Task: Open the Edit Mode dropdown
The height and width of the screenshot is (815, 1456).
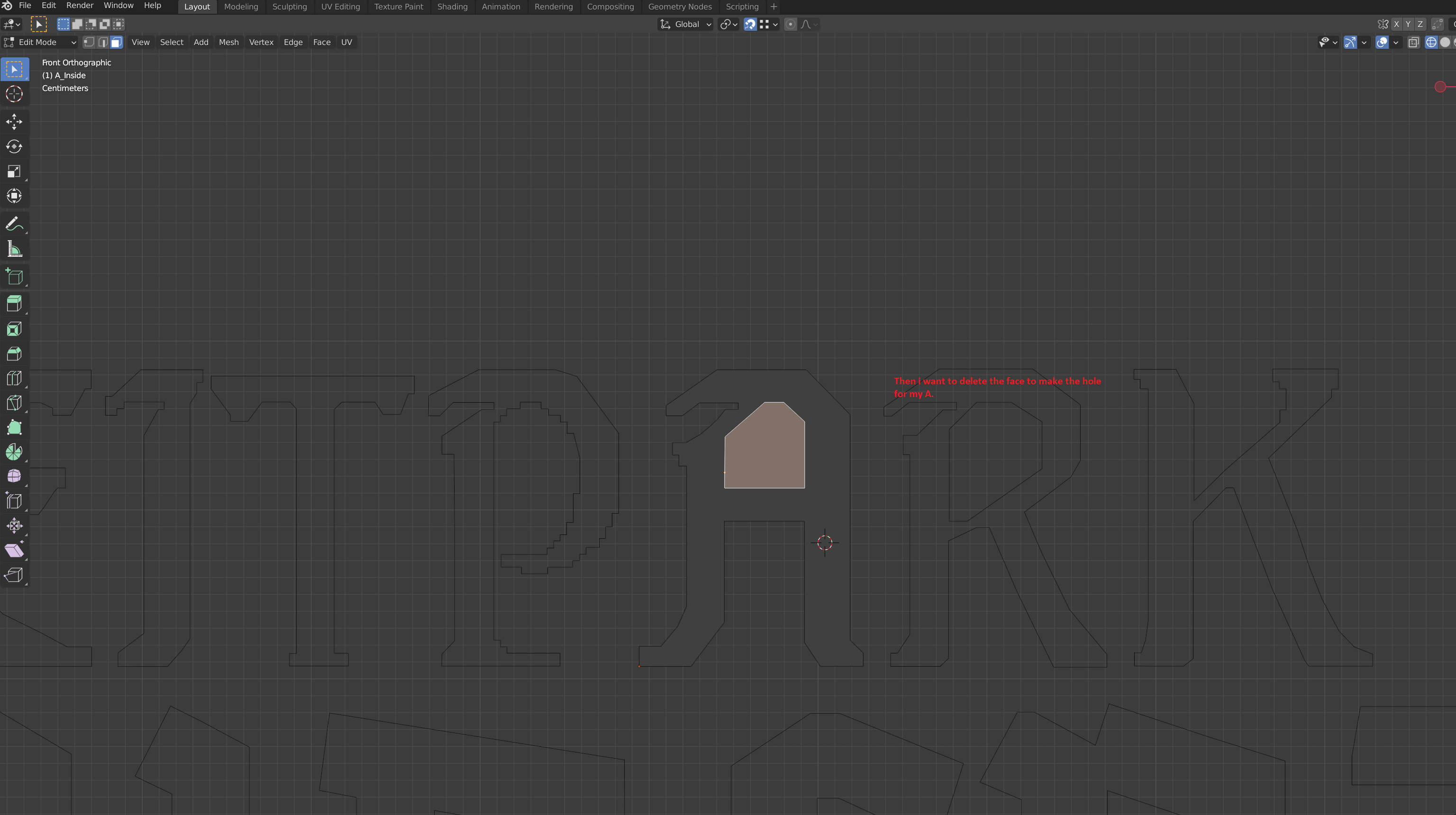Action: 40,42
